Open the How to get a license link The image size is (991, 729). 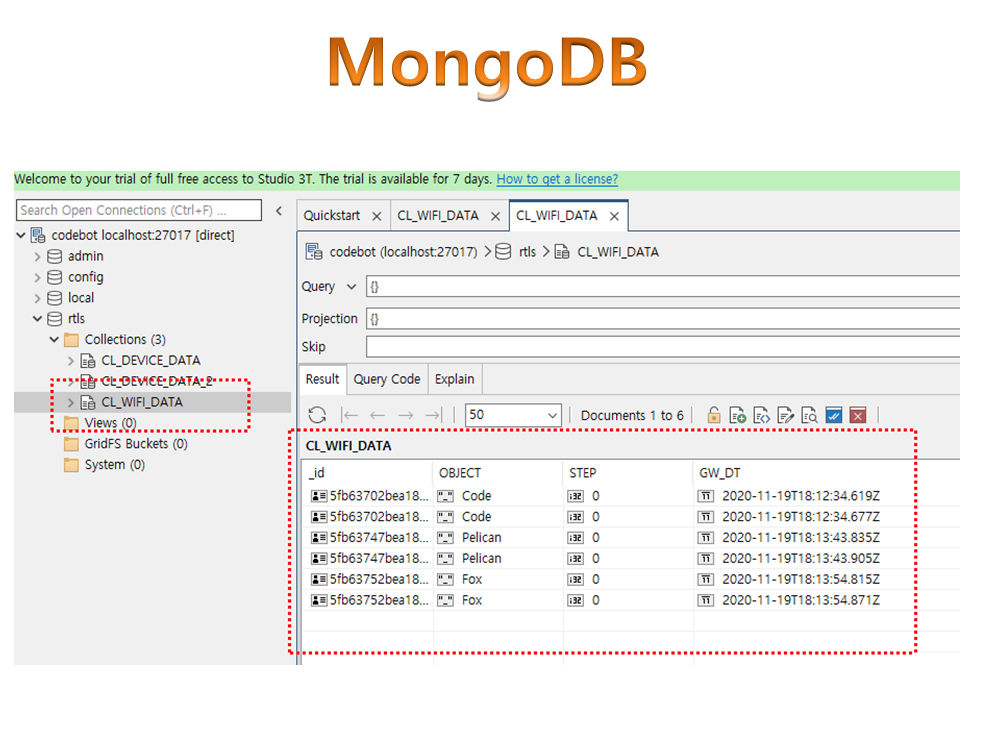557,179
